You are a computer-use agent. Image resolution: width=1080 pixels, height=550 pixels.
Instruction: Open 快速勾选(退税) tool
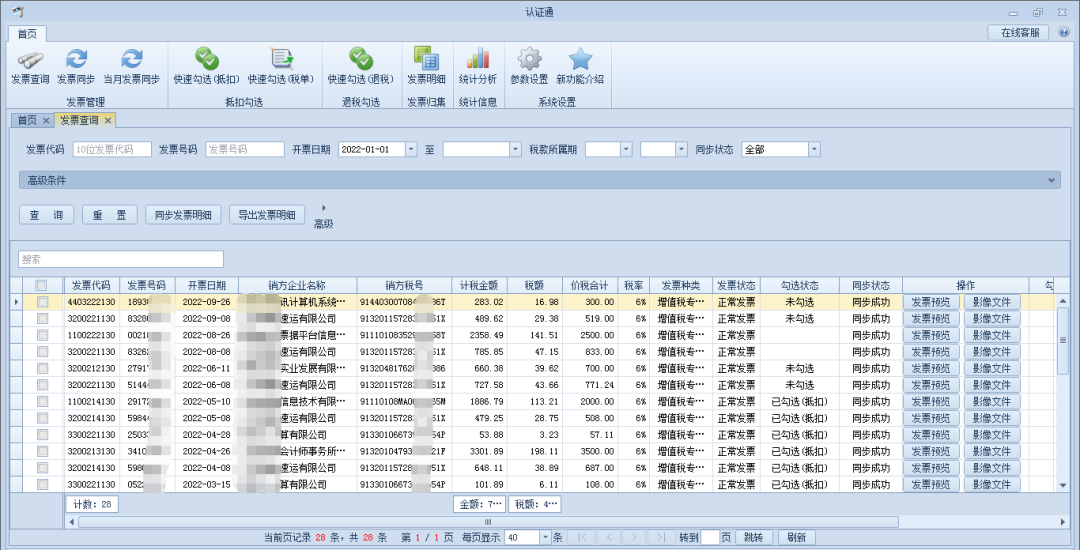[x=361, y=67]
